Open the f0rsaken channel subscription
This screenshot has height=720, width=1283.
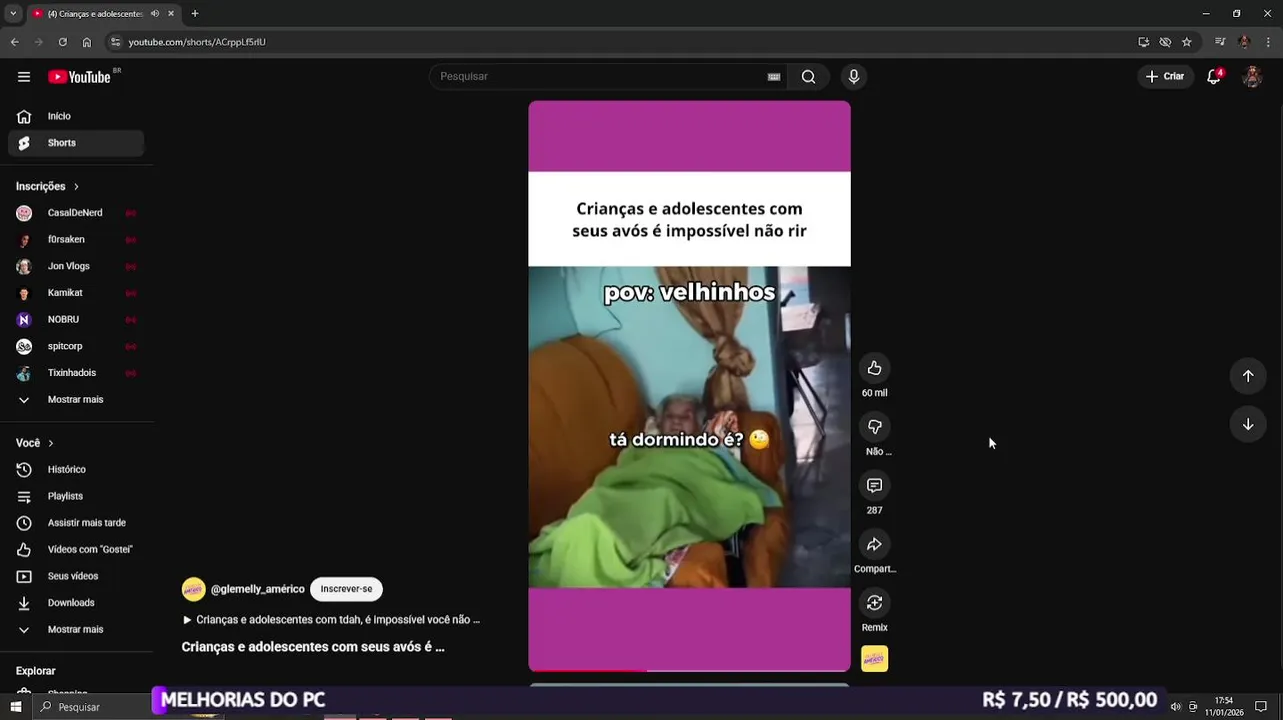pyautogui.click(x=76, y=240)
